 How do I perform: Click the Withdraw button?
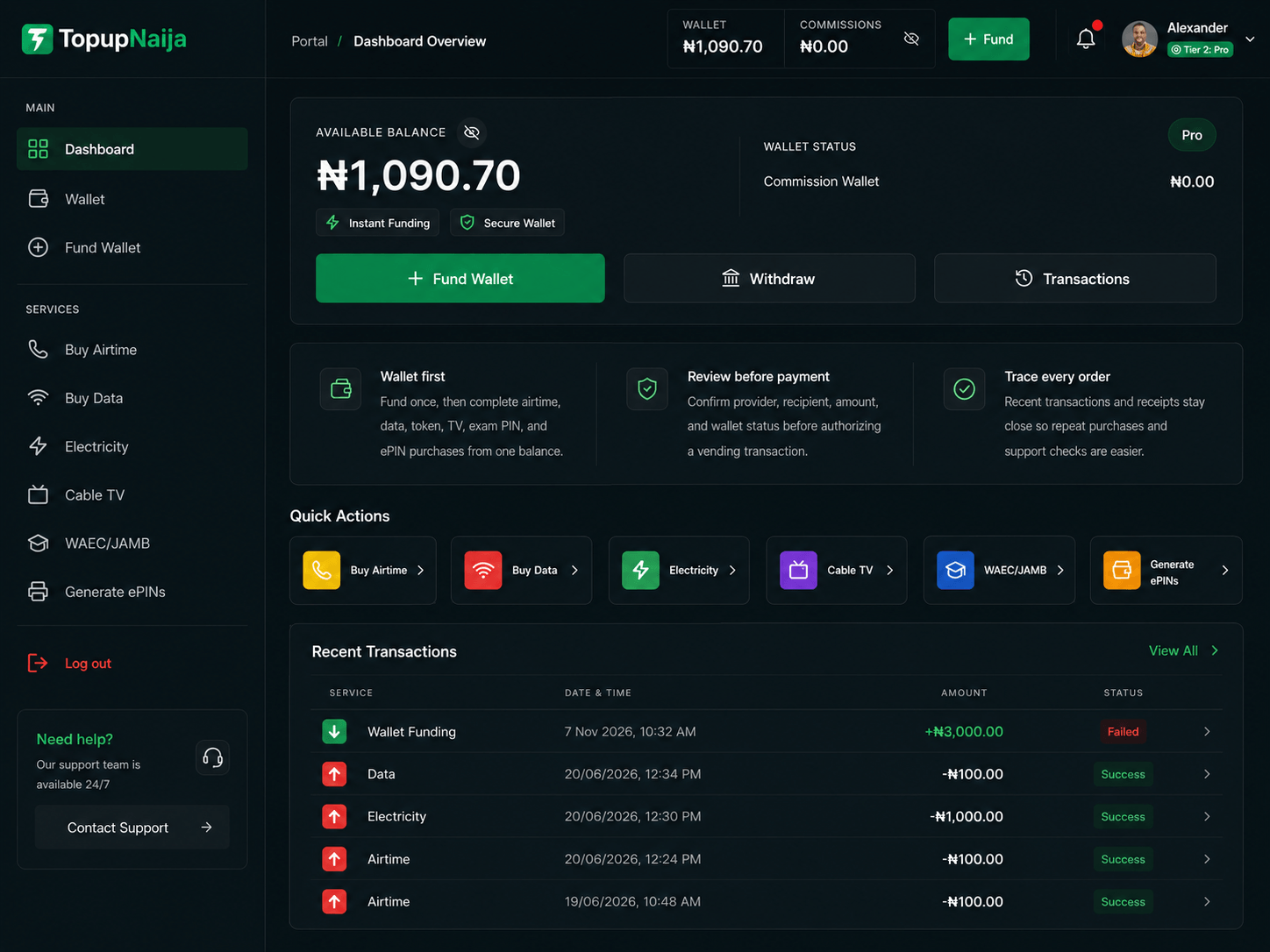click(769, 279)
